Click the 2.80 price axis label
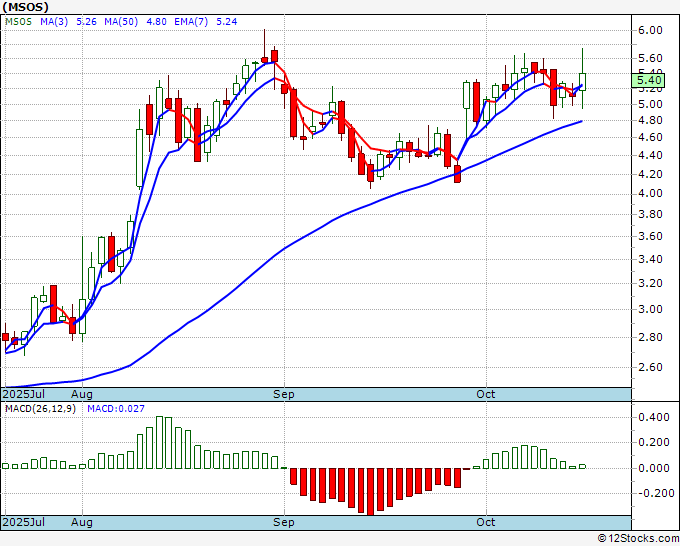 651,337
